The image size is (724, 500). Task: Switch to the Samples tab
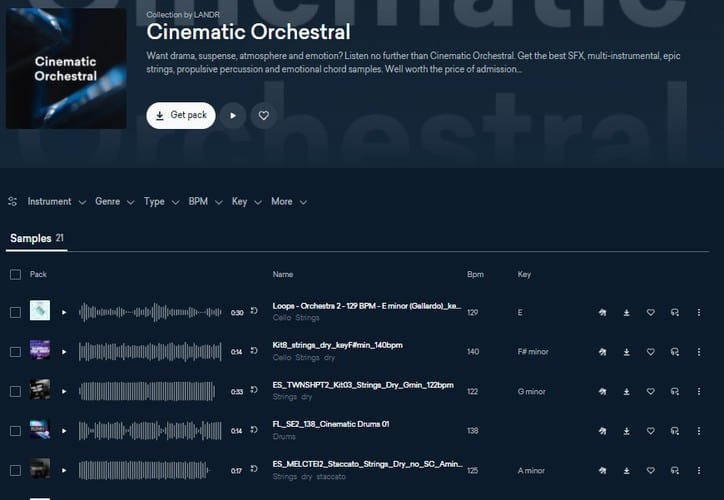(36, 238)
